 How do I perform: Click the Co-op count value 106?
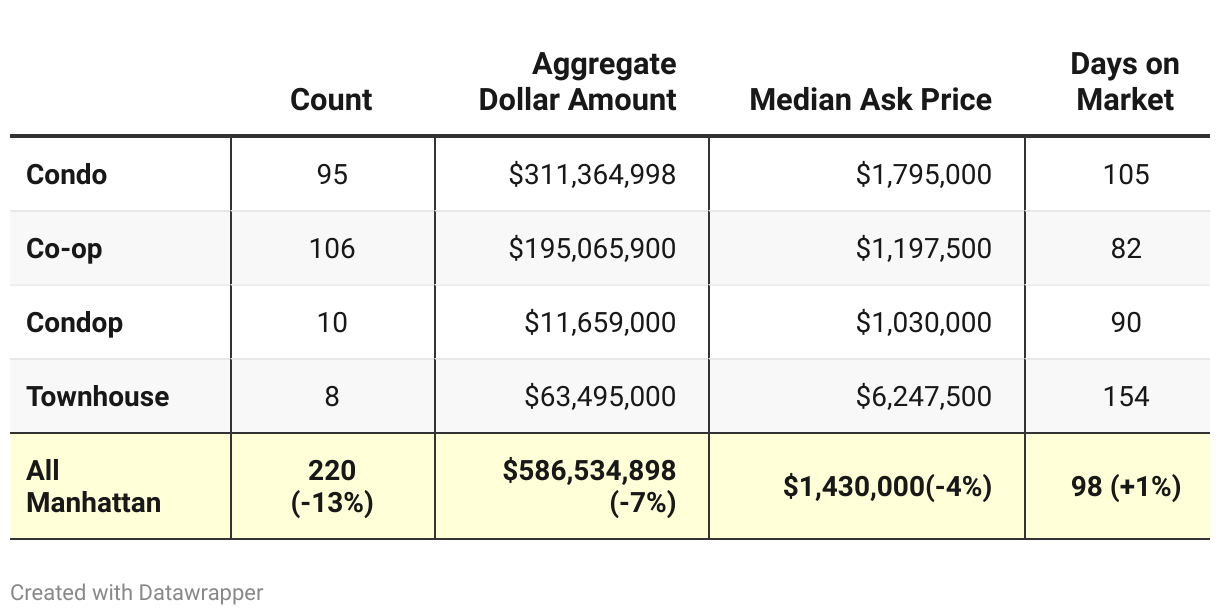pos(331,248)
